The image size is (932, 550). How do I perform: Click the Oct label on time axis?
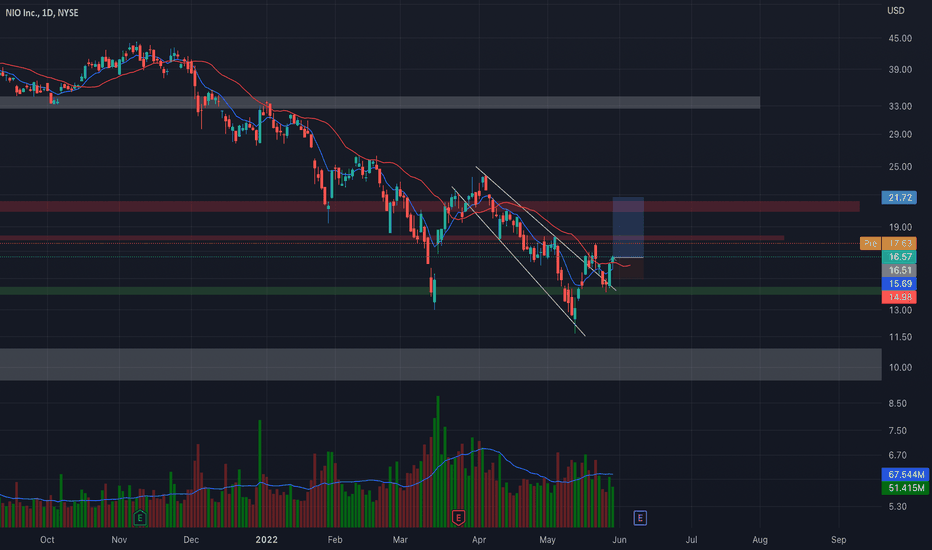pyautogui.click(x=47, y=540)
